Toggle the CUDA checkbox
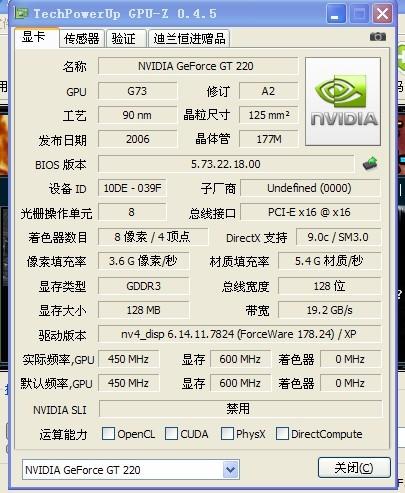The image size is (405, 493). tap(171, 434)
